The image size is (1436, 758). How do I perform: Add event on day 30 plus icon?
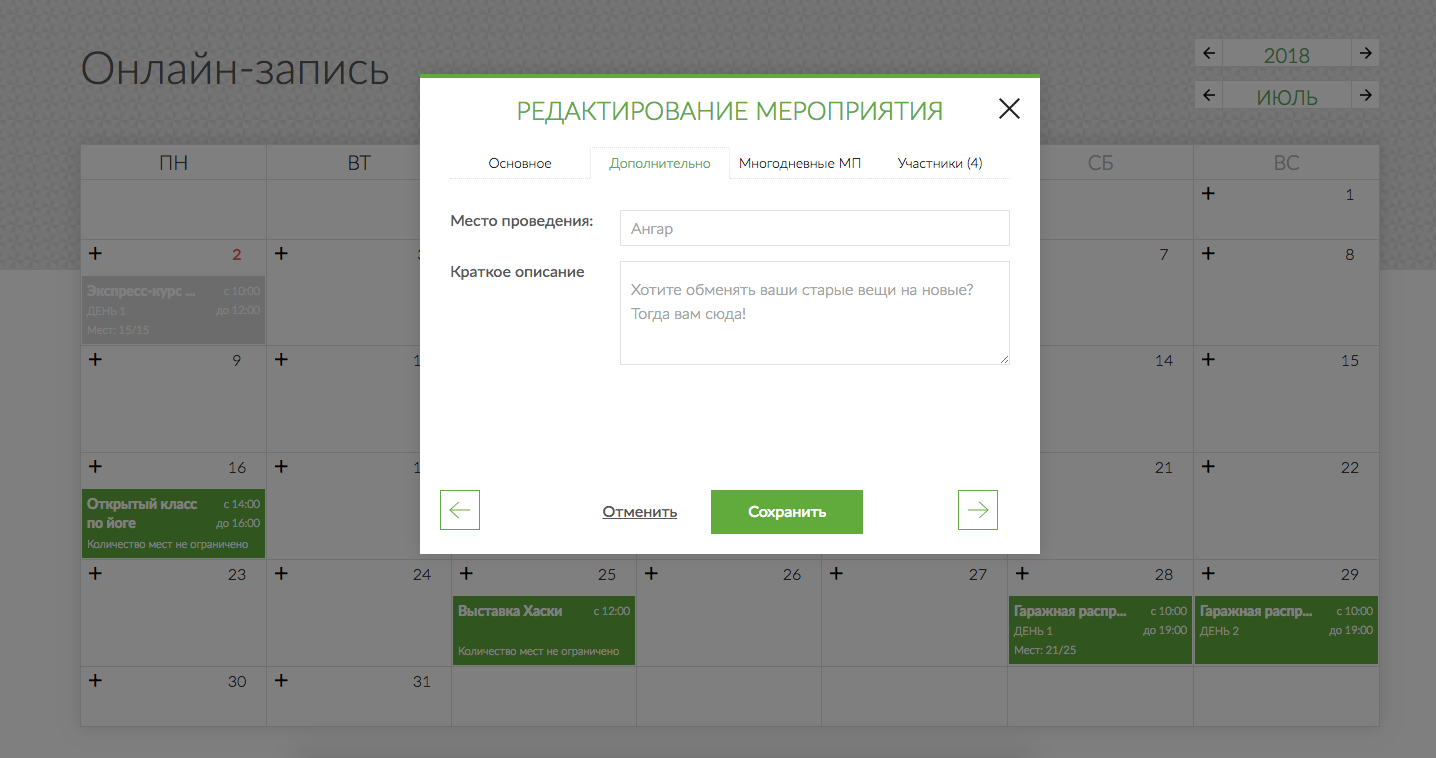coord(95,680)
